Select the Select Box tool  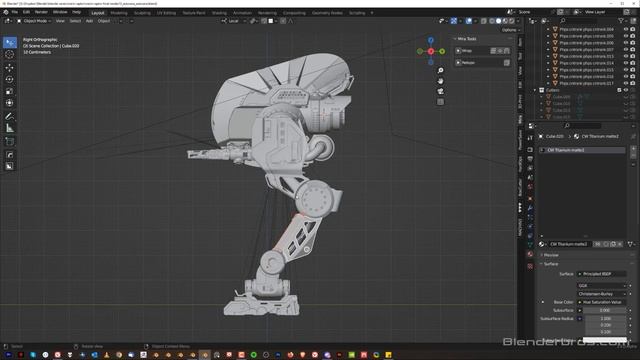pos(10,42)
